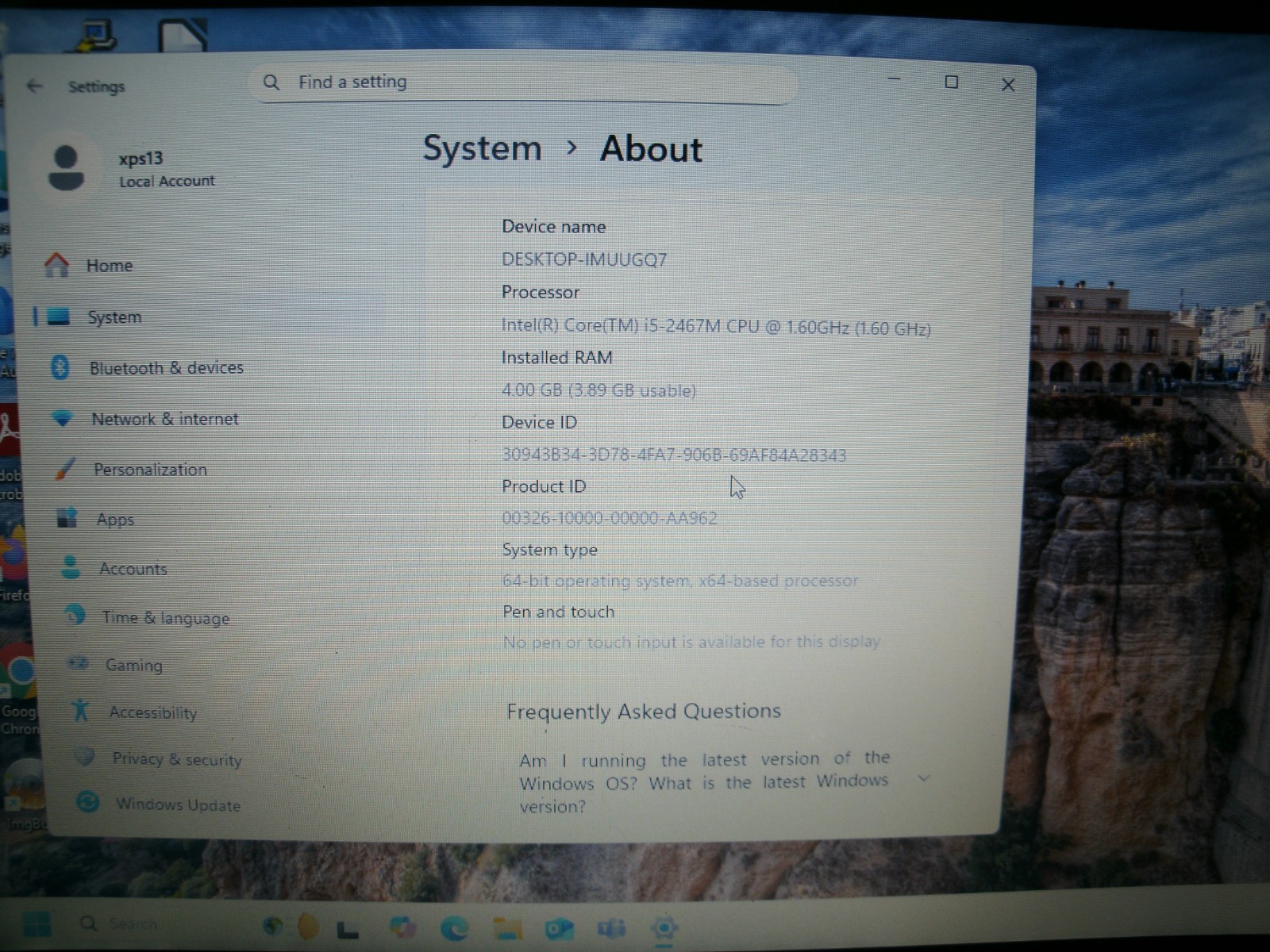
Task: Open Microsoft Teams from the taskbar
Action: (611, 927)
